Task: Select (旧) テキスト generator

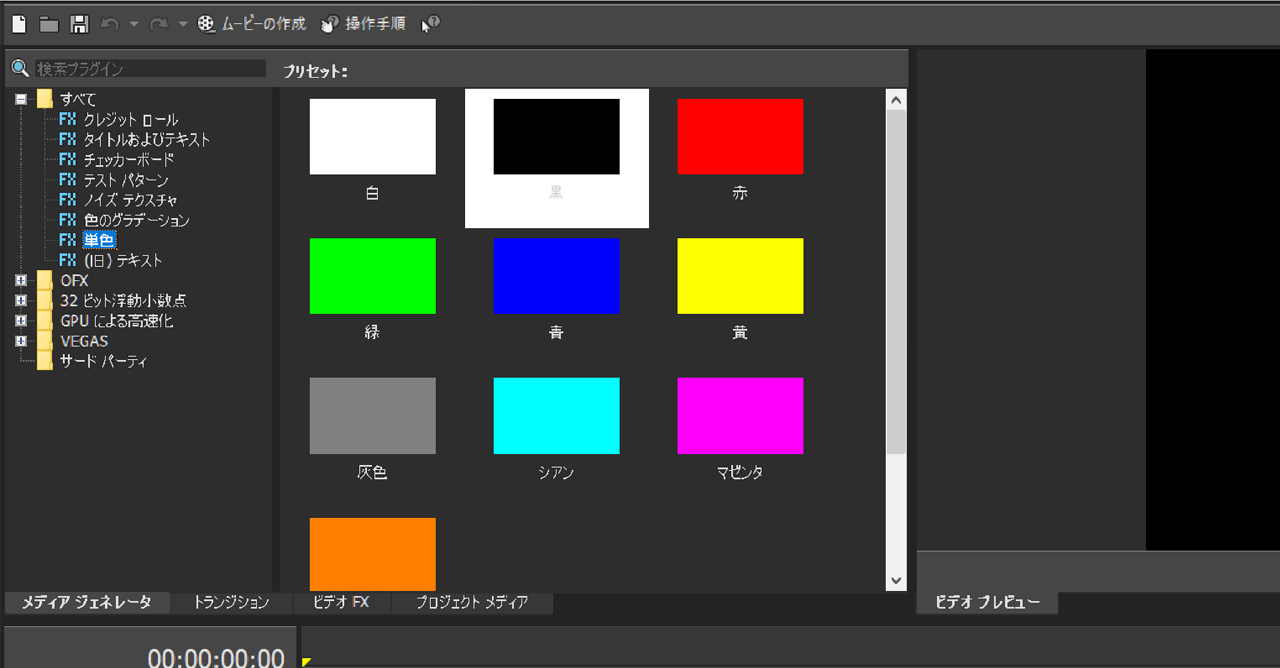Action: tap(122, 260)
